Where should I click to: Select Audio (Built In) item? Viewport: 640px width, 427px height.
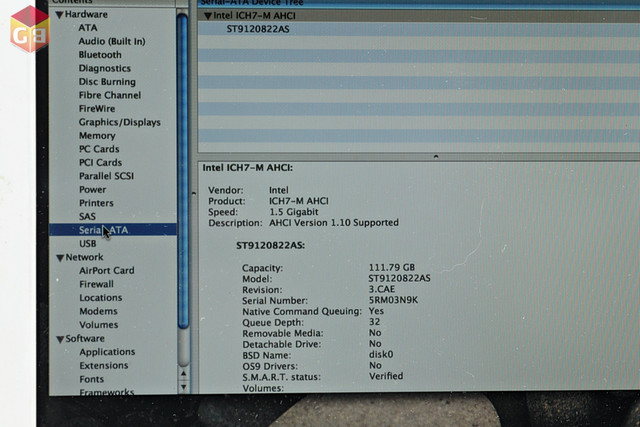[112, 41]
